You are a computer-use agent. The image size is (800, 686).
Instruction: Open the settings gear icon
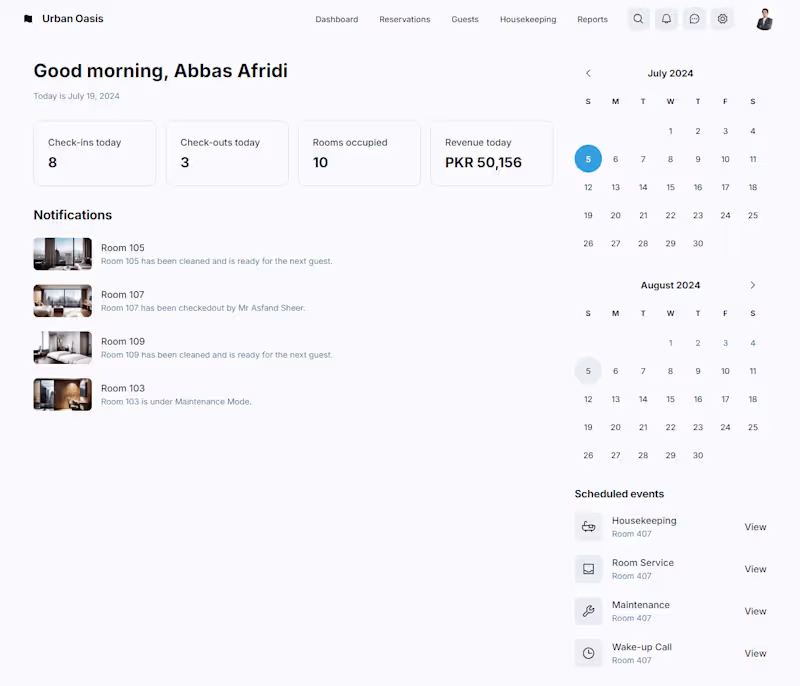(x=722, y=19)
